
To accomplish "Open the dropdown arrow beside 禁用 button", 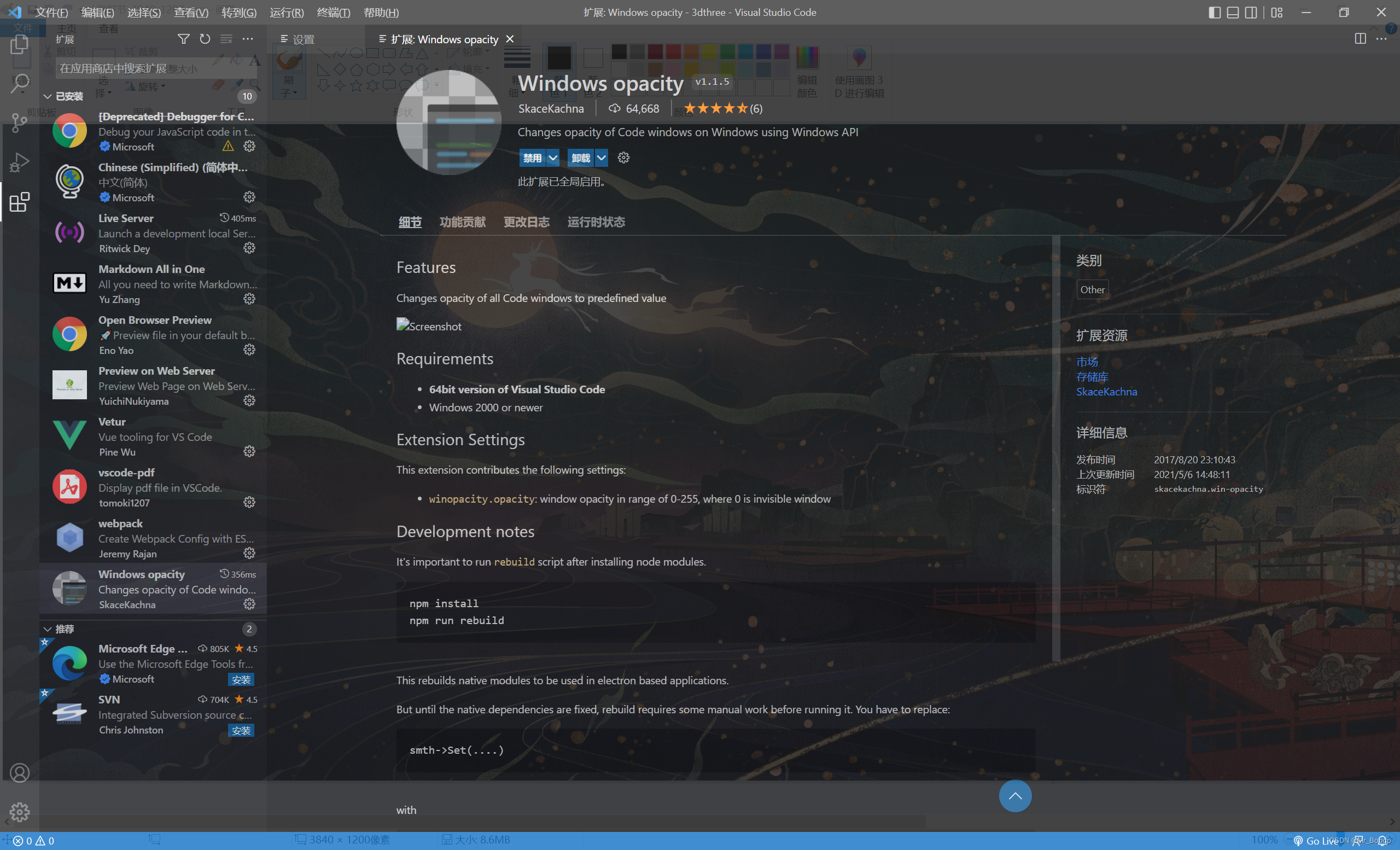I will (x=553, y=158).
